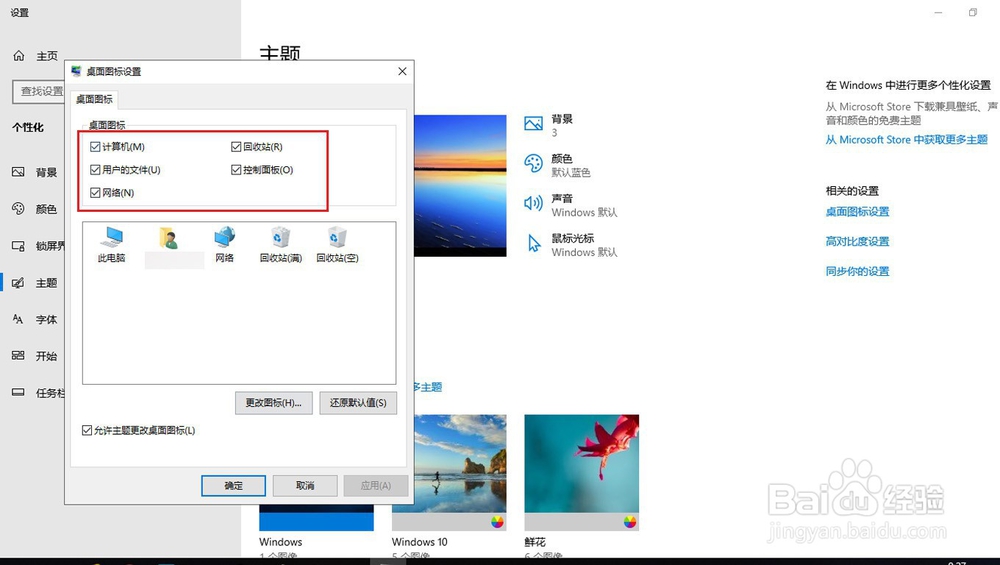Toggle the 用户的文件(U) checkbox
The height and width of the screenshot is (565, 1000).
pos(95,170)
